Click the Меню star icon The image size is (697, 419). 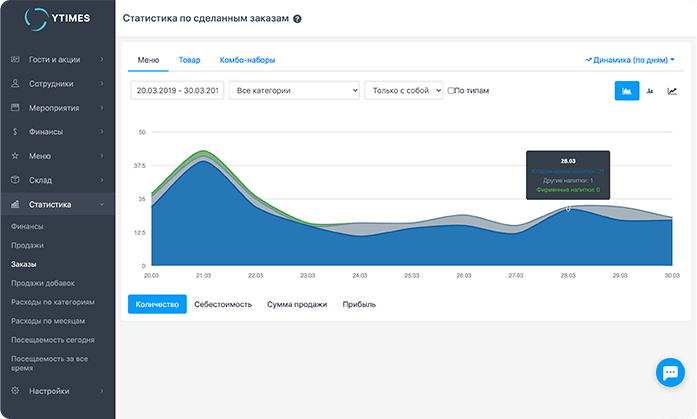click(x=15, y=156)
